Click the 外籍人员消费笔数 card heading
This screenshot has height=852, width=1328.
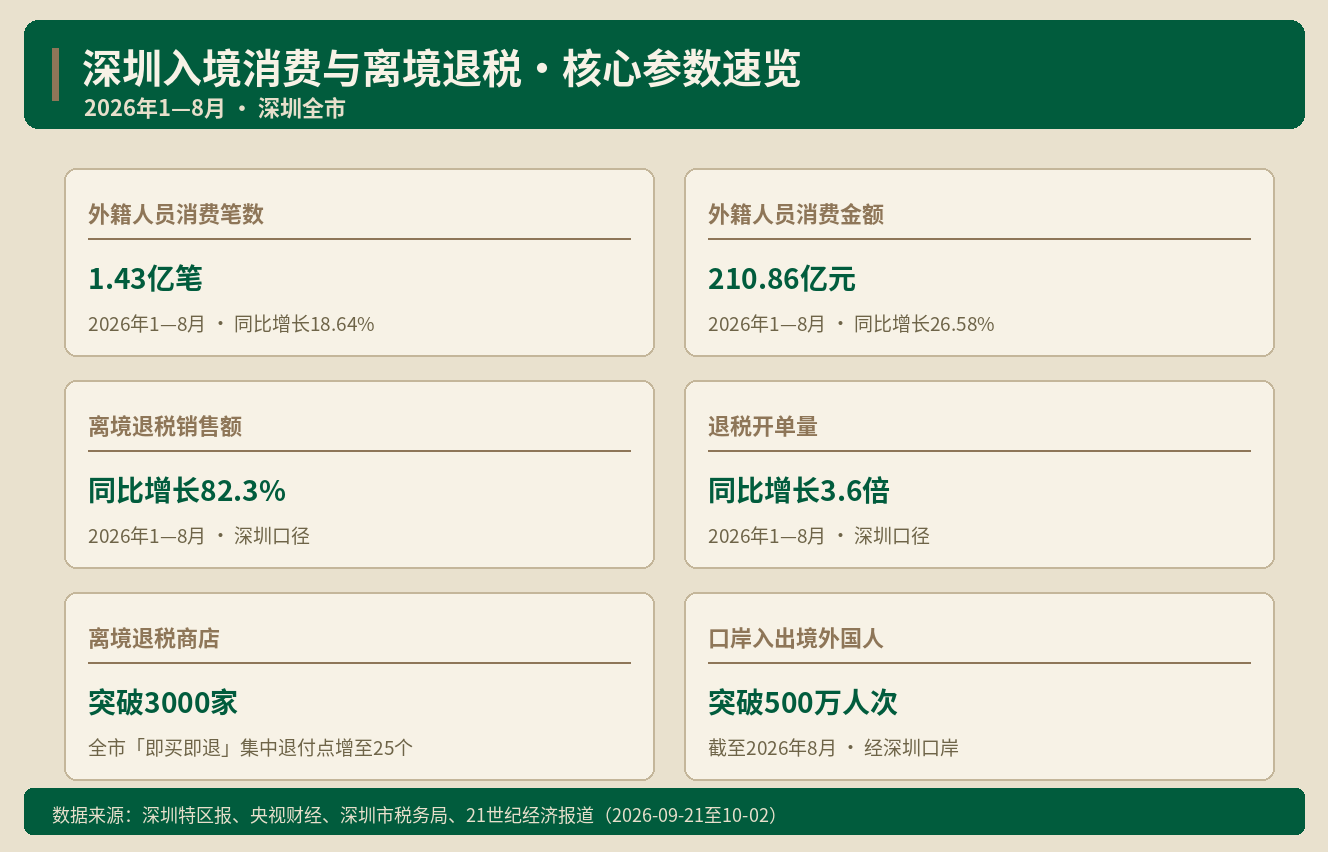click(x=176, y=214)
